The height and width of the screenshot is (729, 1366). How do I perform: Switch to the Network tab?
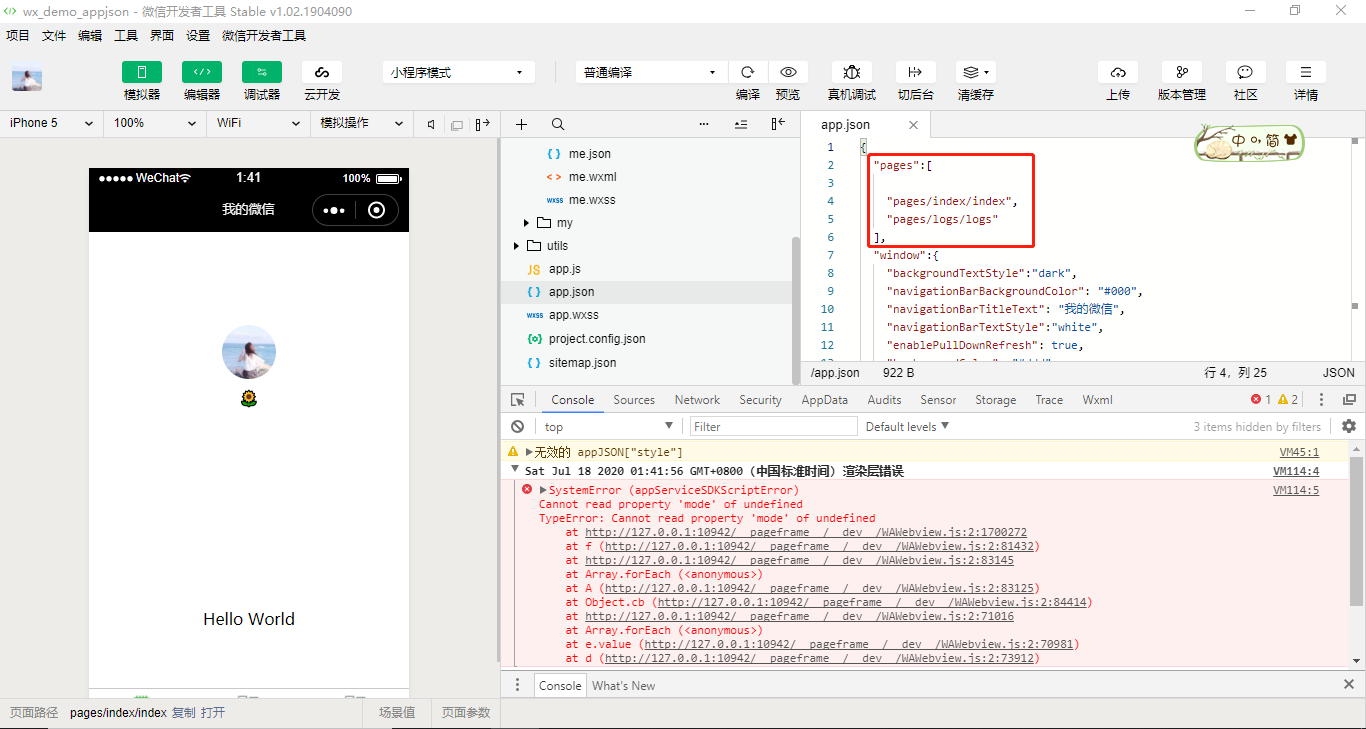[697, 400]
